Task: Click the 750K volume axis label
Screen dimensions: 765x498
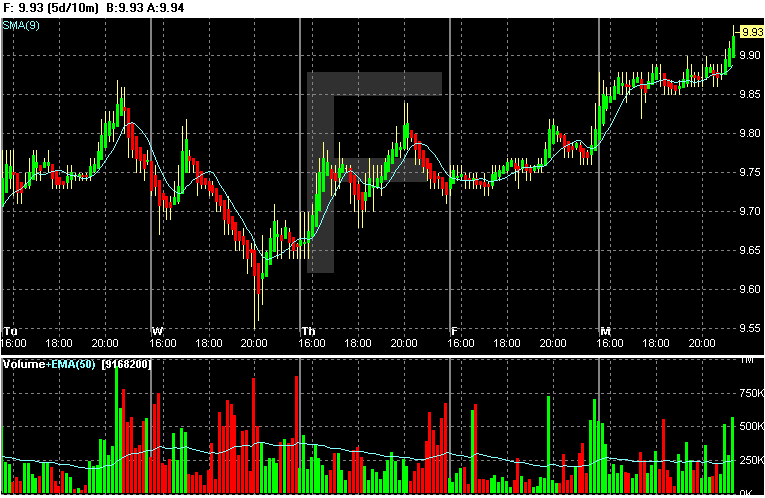Action: [751, 393]
